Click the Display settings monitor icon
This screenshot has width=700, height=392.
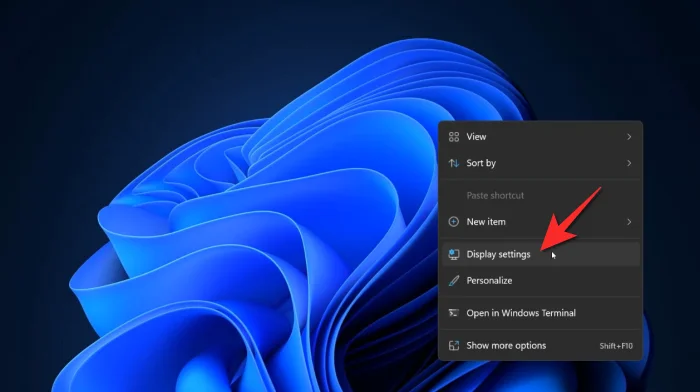[454, 254]
